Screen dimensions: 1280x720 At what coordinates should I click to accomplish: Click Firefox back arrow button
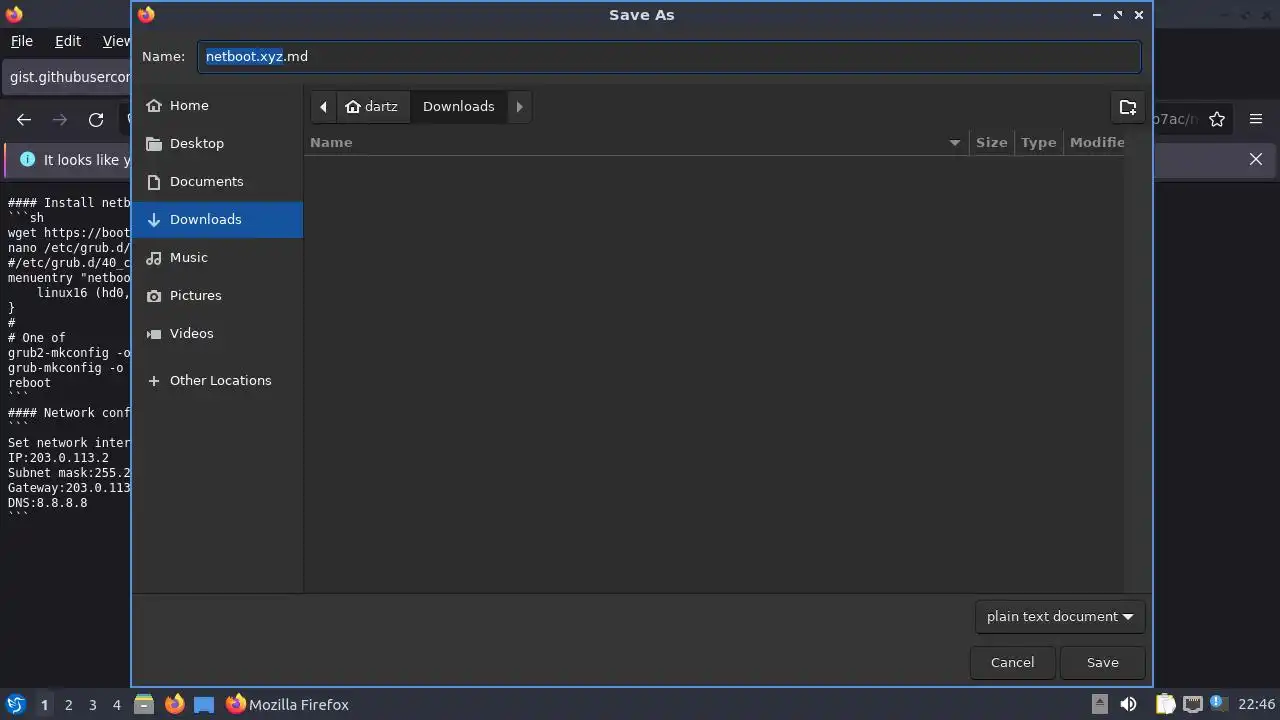[24, 119]
